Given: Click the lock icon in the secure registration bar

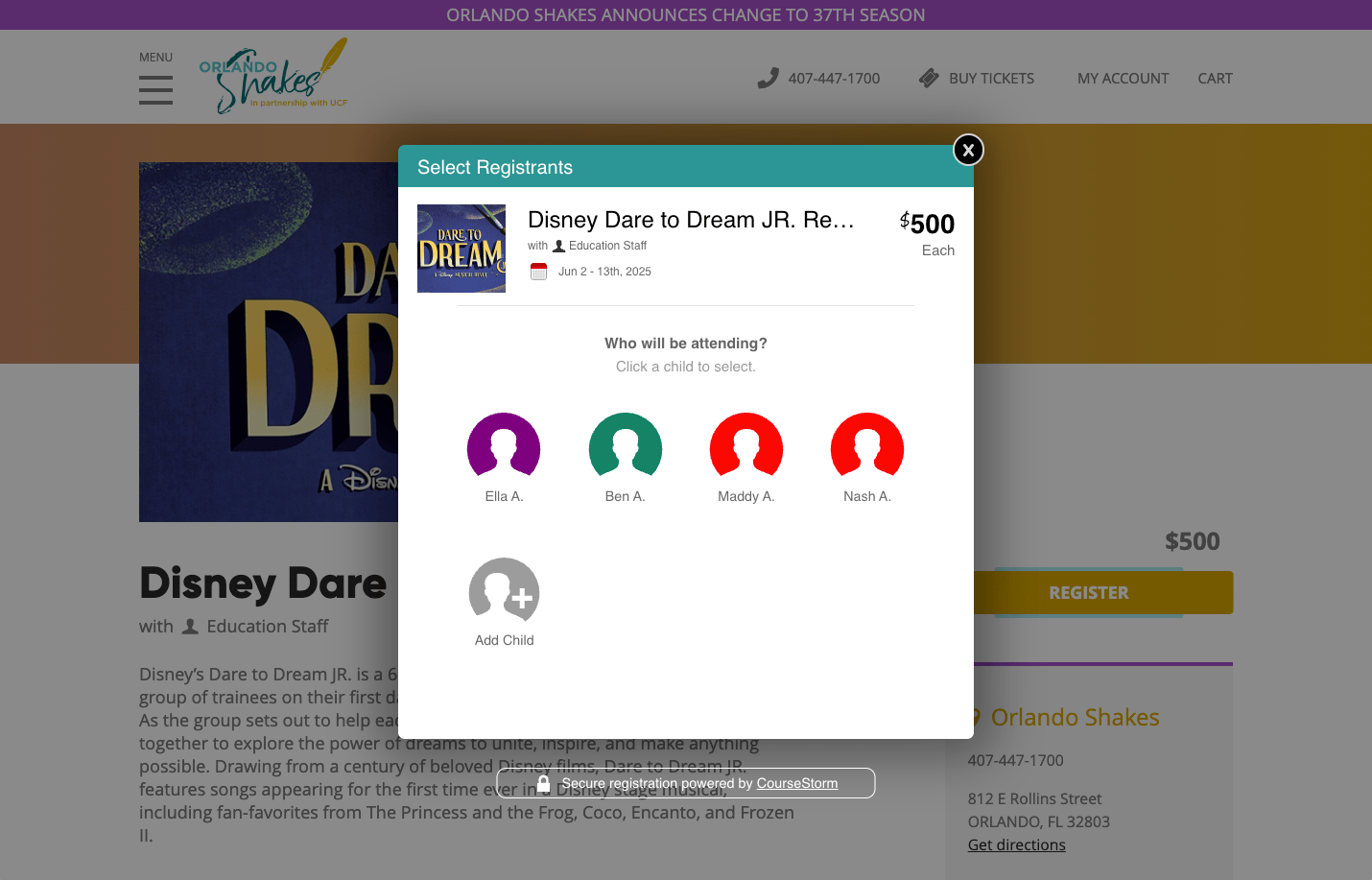Looking at the screenshot, I should (543, 783).
